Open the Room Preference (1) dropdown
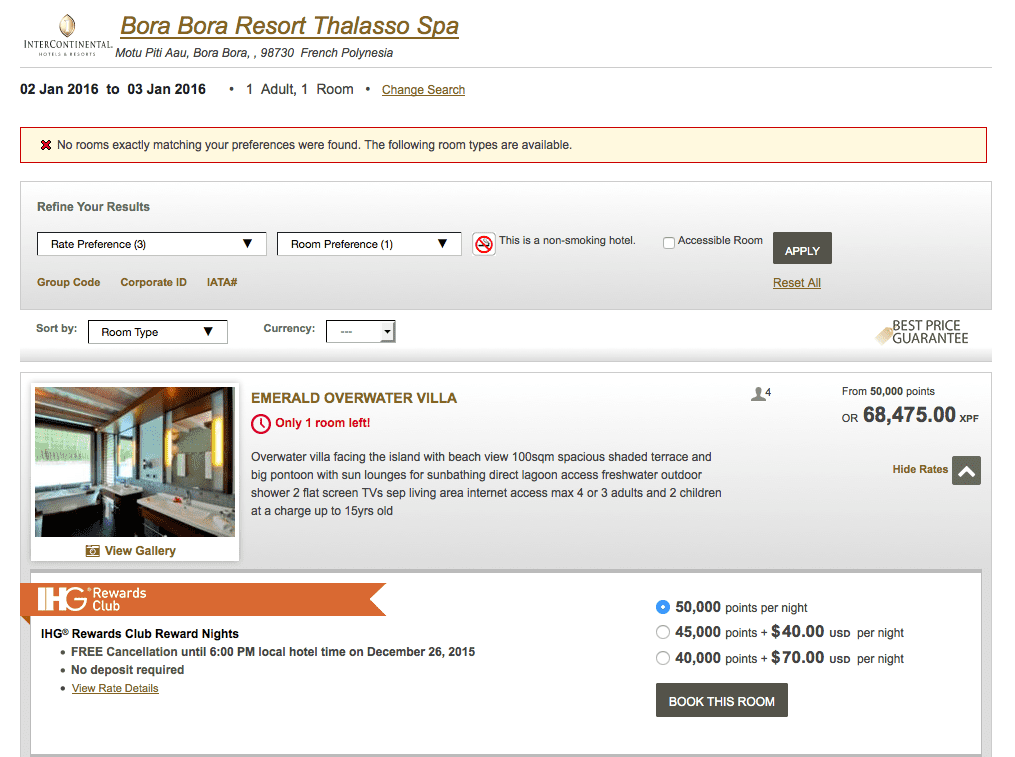The height and width of the screenshot is (757, 1015). tap(369, 244)
